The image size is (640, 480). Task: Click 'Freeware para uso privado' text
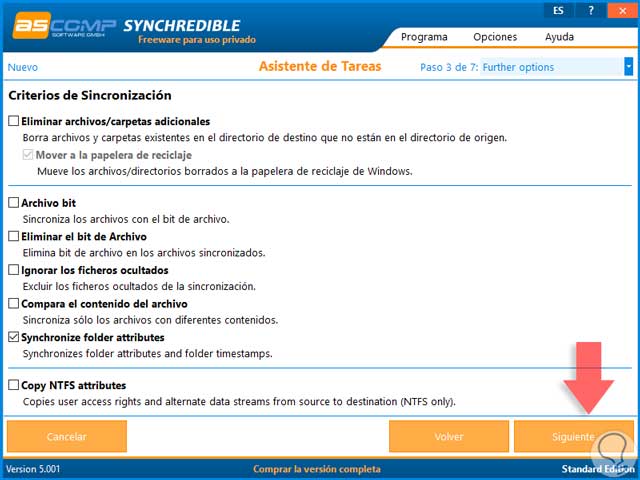[x=197, y=40]
